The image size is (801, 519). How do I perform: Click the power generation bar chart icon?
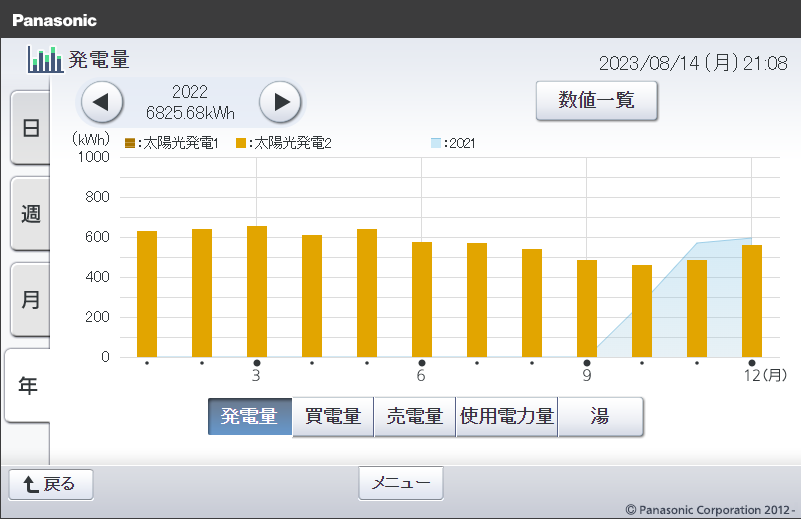[x=45, y=59]
